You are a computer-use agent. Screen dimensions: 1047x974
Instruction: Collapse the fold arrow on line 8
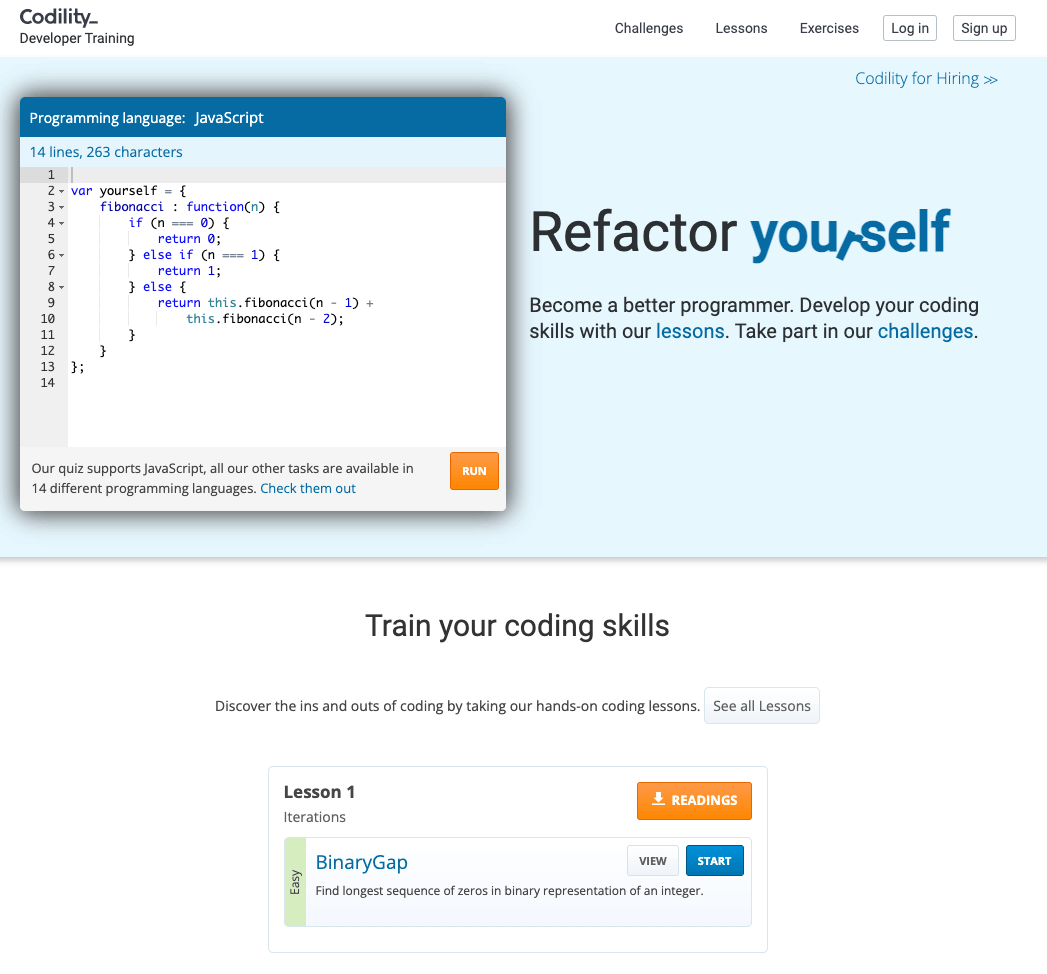(x=61, y=287)
